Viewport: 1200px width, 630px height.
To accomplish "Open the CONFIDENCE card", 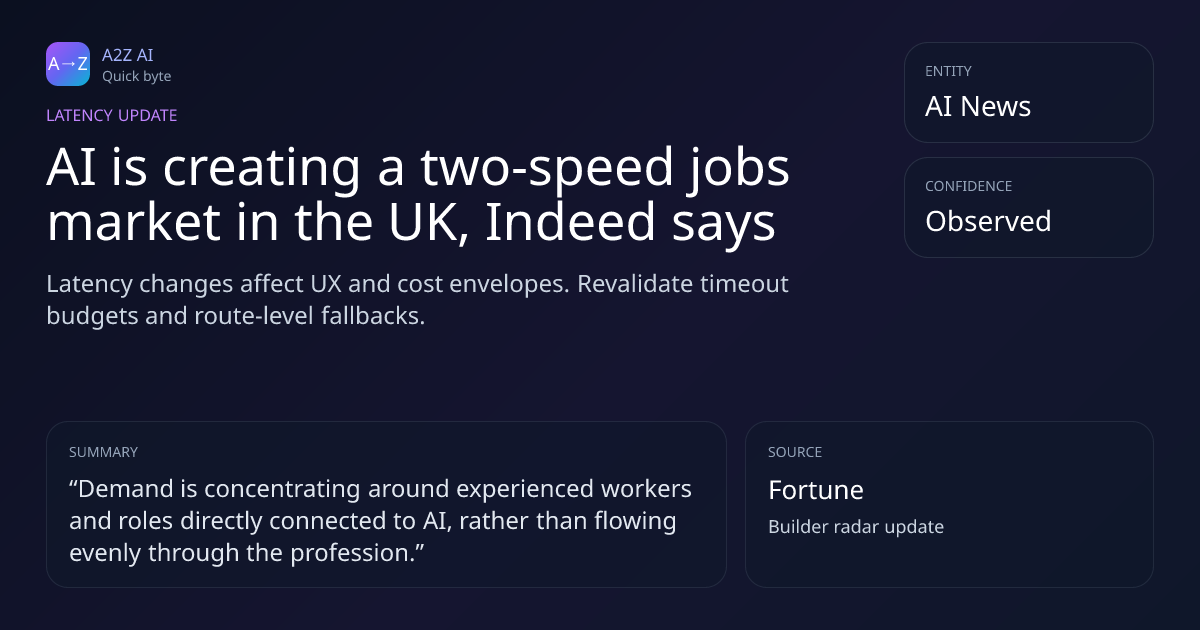I will [1029, 207].
